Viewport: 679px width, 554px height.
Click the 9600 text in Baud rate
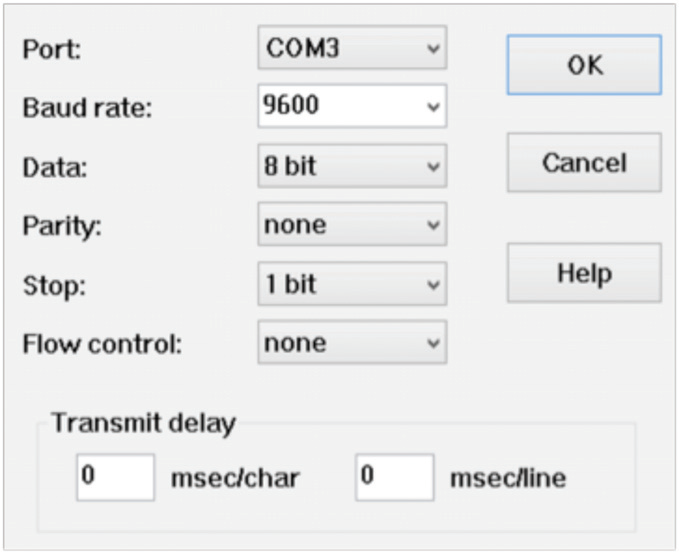(291, 105)
